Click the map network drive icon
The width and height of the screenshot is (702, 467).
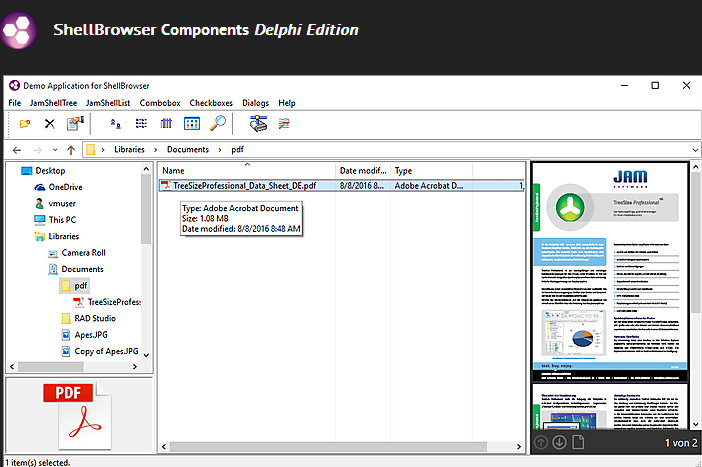258,124
